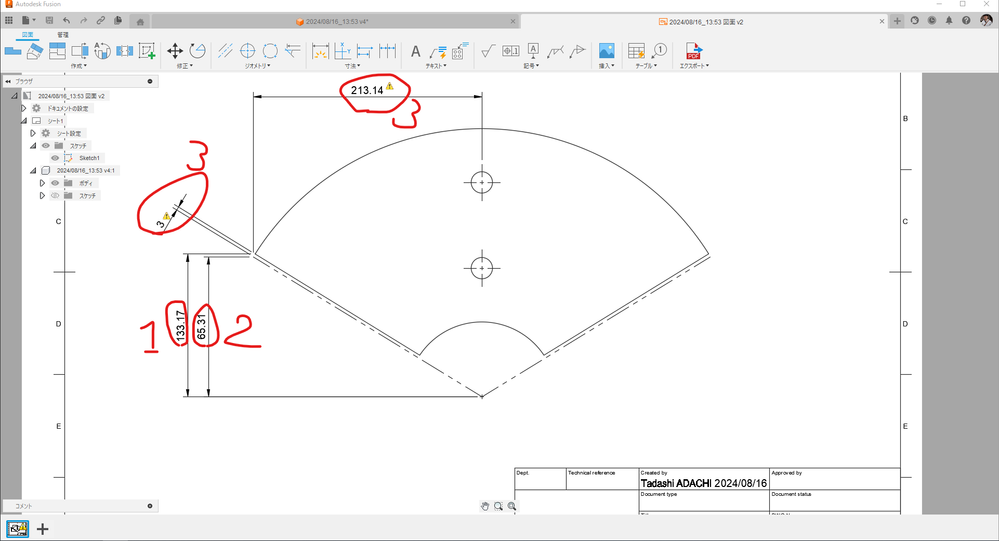
Task: Click the Center Mark geometry tool
Action: click(247, 51)
